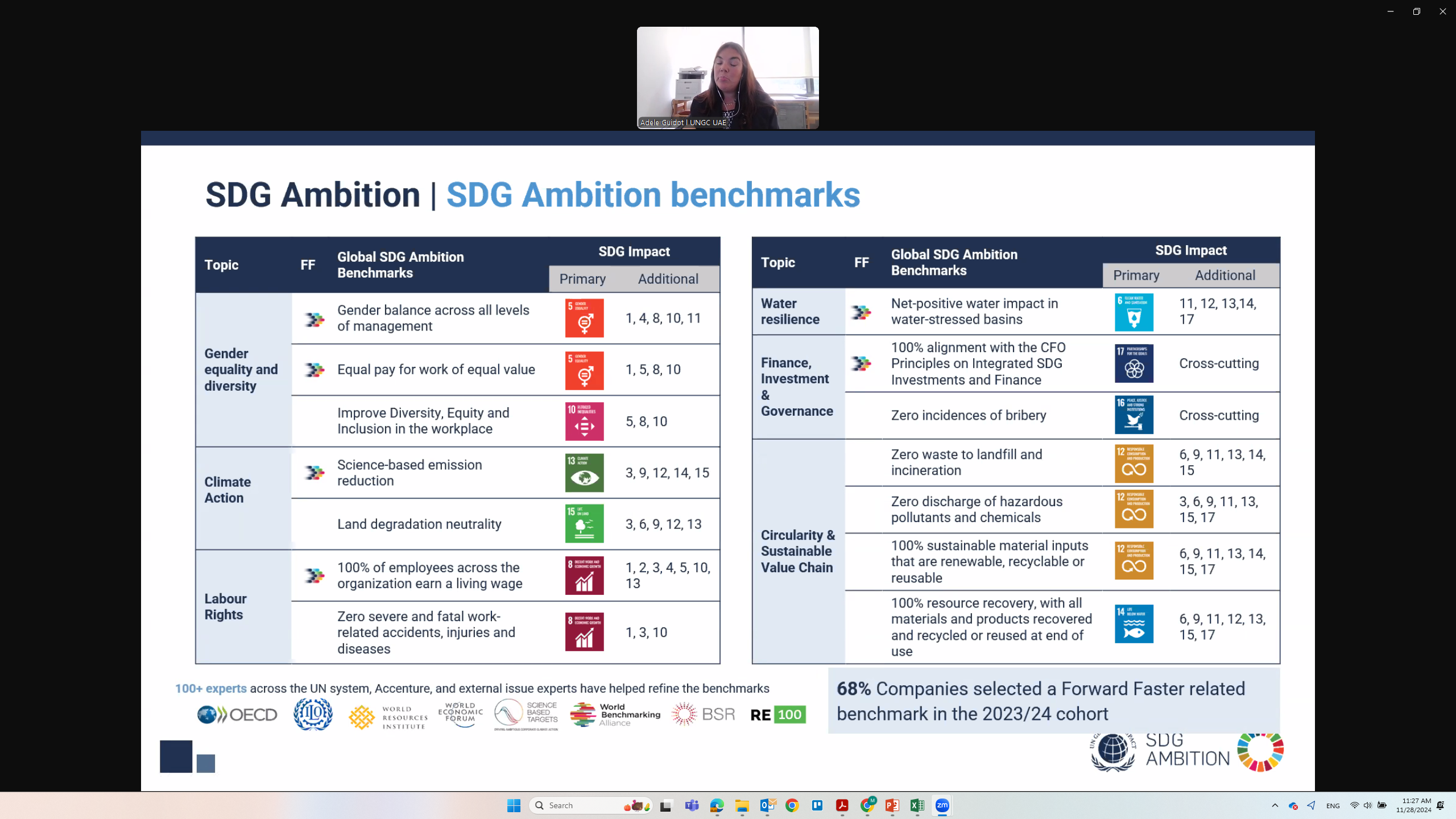
Task: Open Task View on the taskbar
Action: point(665,805)
